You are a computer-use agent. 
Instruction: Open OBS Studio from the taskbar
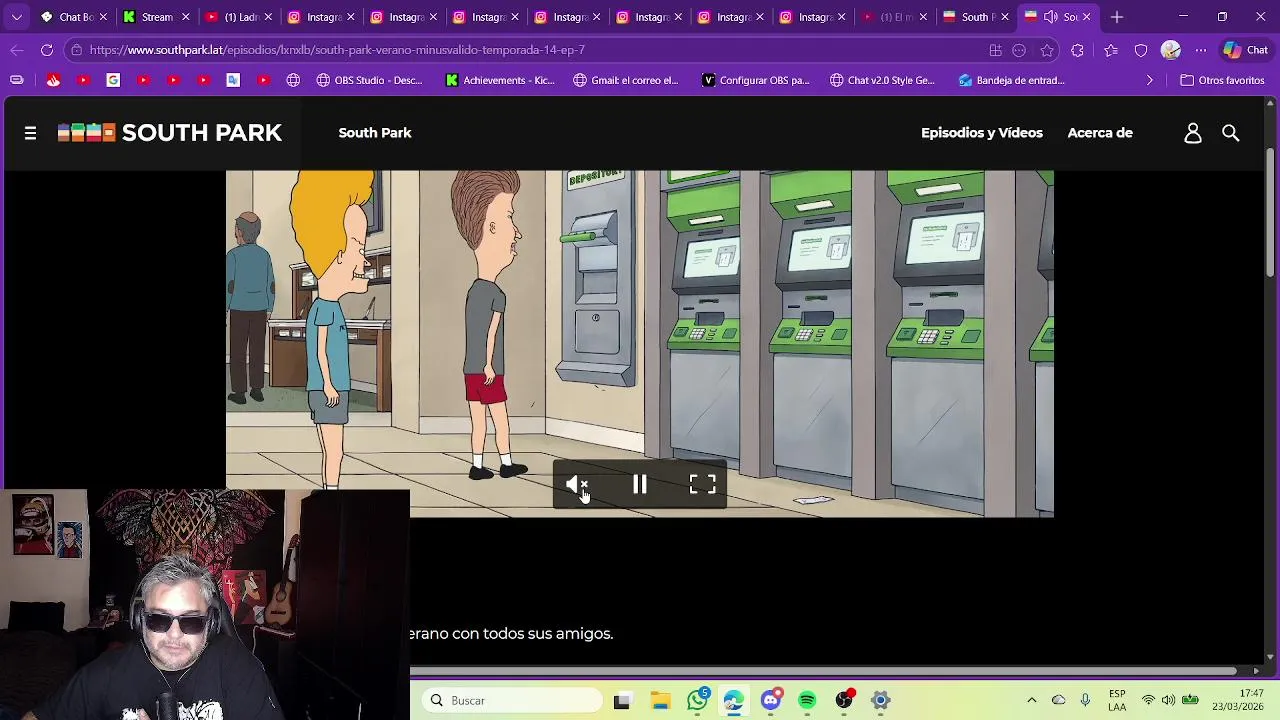click(x=844, y=701)
